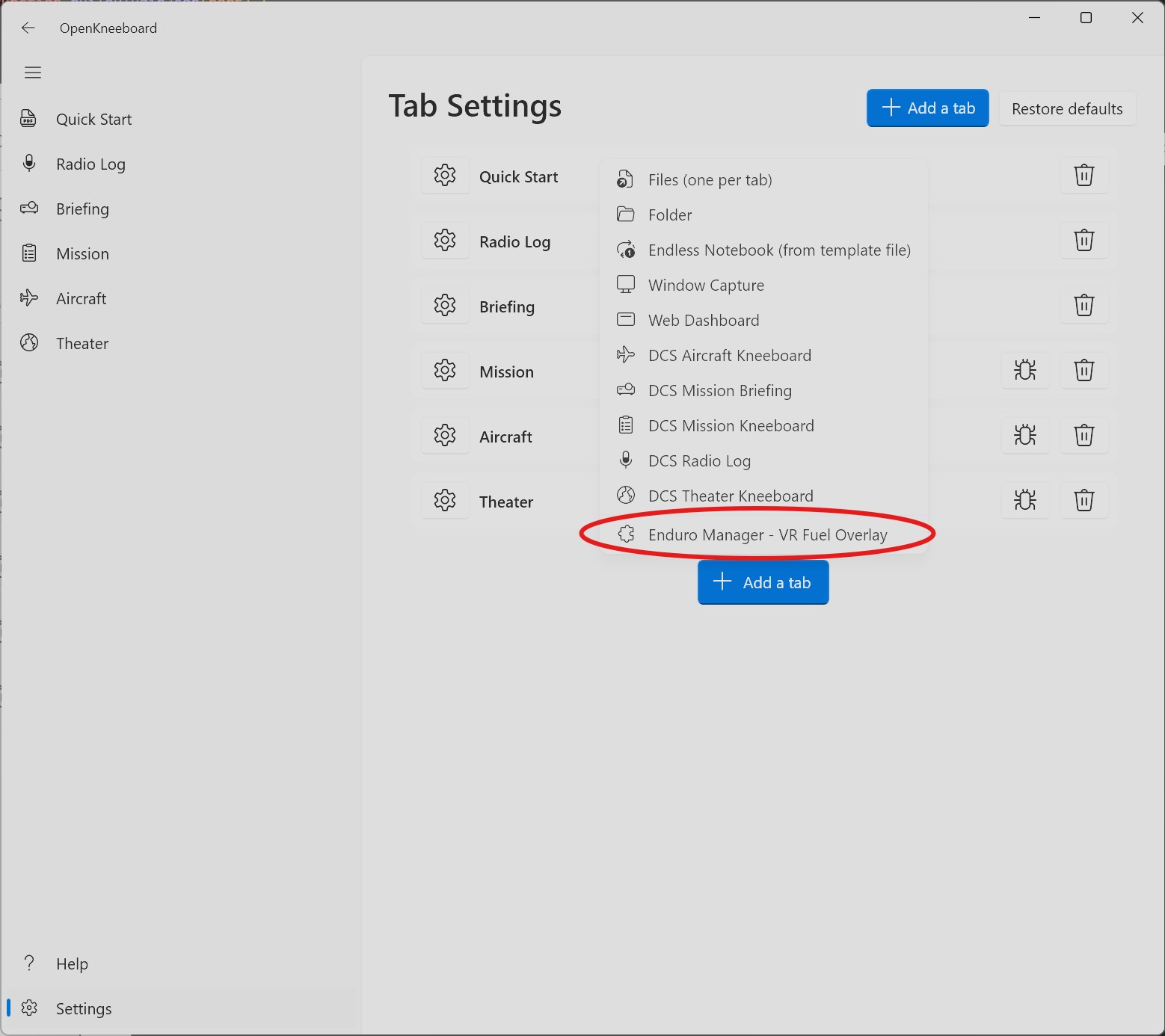The image size is (1165, 1036).
Task: Add a DCS Aircraft Kneeboard tab
Action: tap(763, 356)
